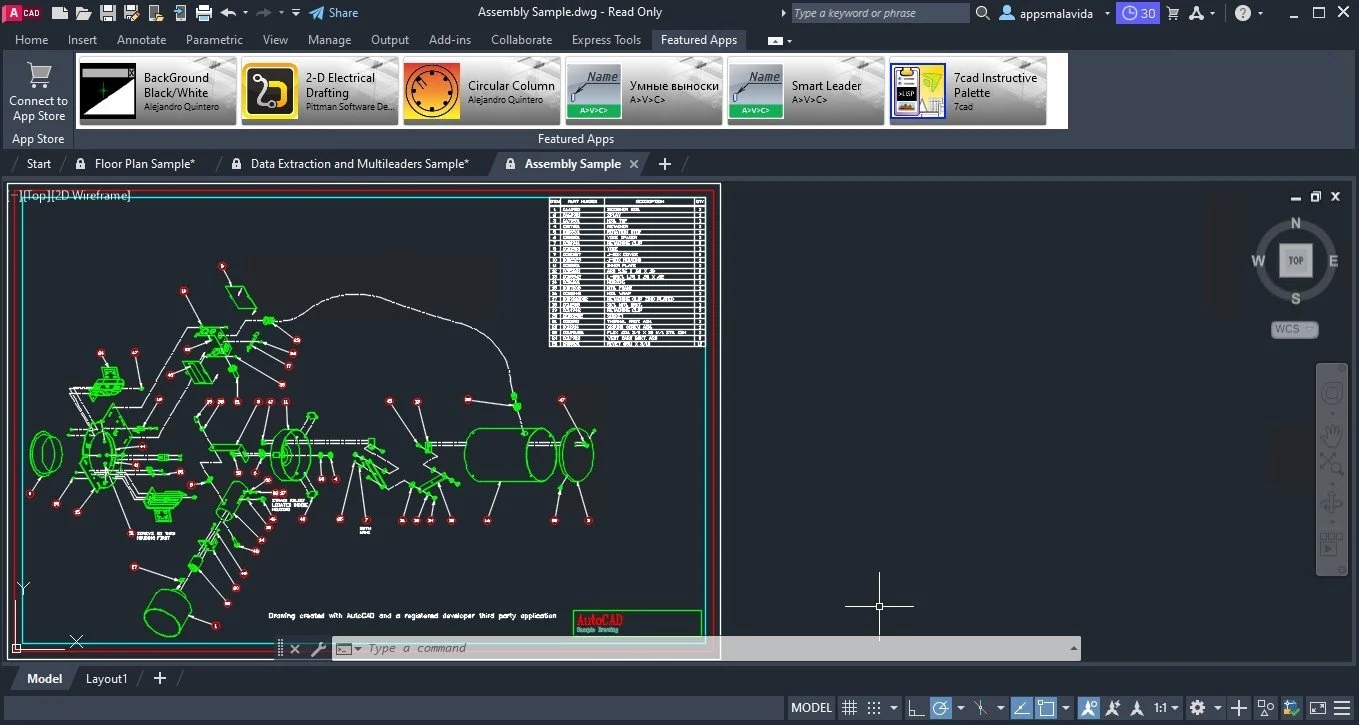The height and width of the screenshot is (725, 1359).
Task: Switch to the Start file tab
Action: 39,164
